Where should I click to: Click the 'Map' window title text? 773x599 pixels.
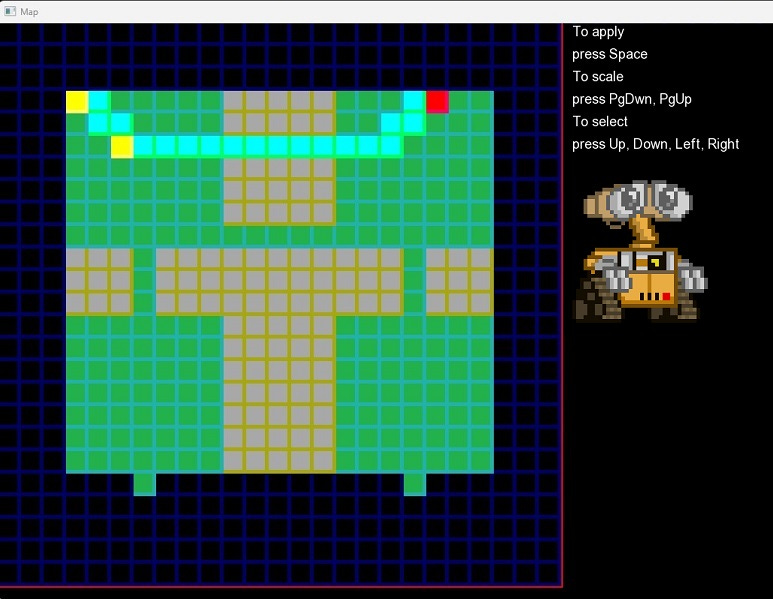pyautogui.click(x=29, y=11)
